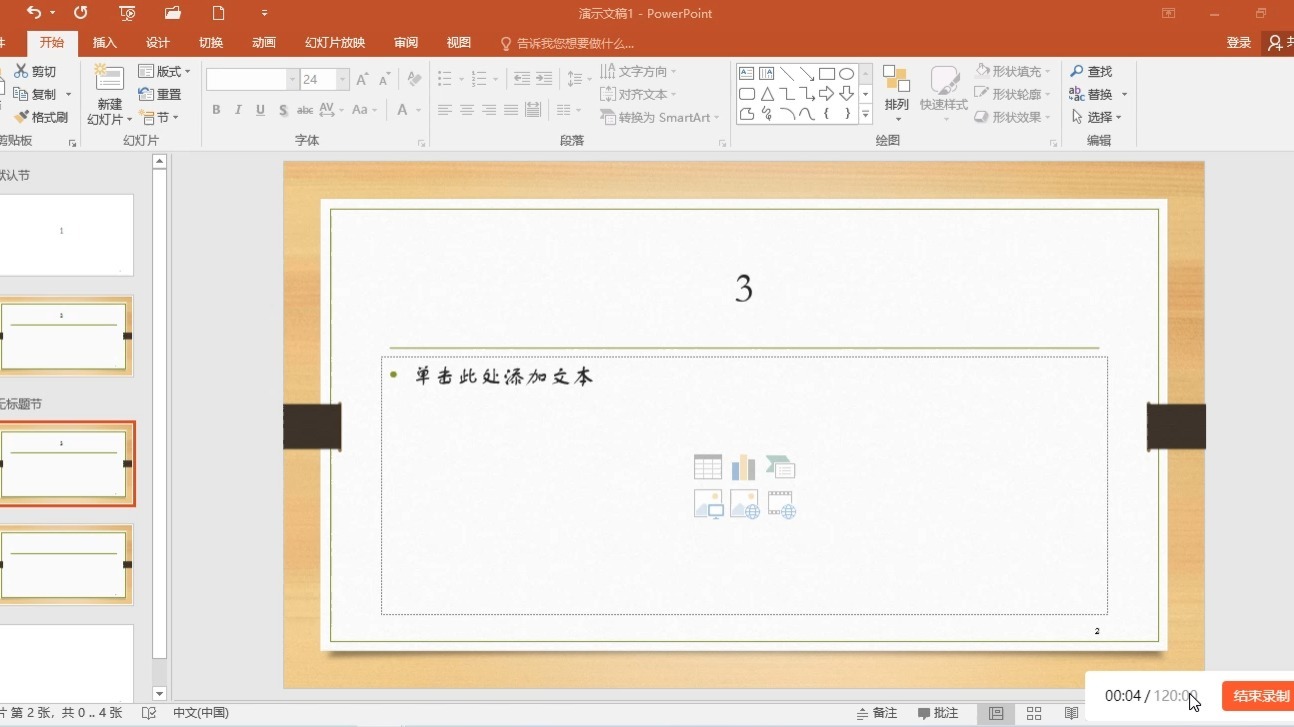The image size is (1294, 727).
Task: Open the Shape Fill (形状填充) dropdown
Action: [1012, 72]
